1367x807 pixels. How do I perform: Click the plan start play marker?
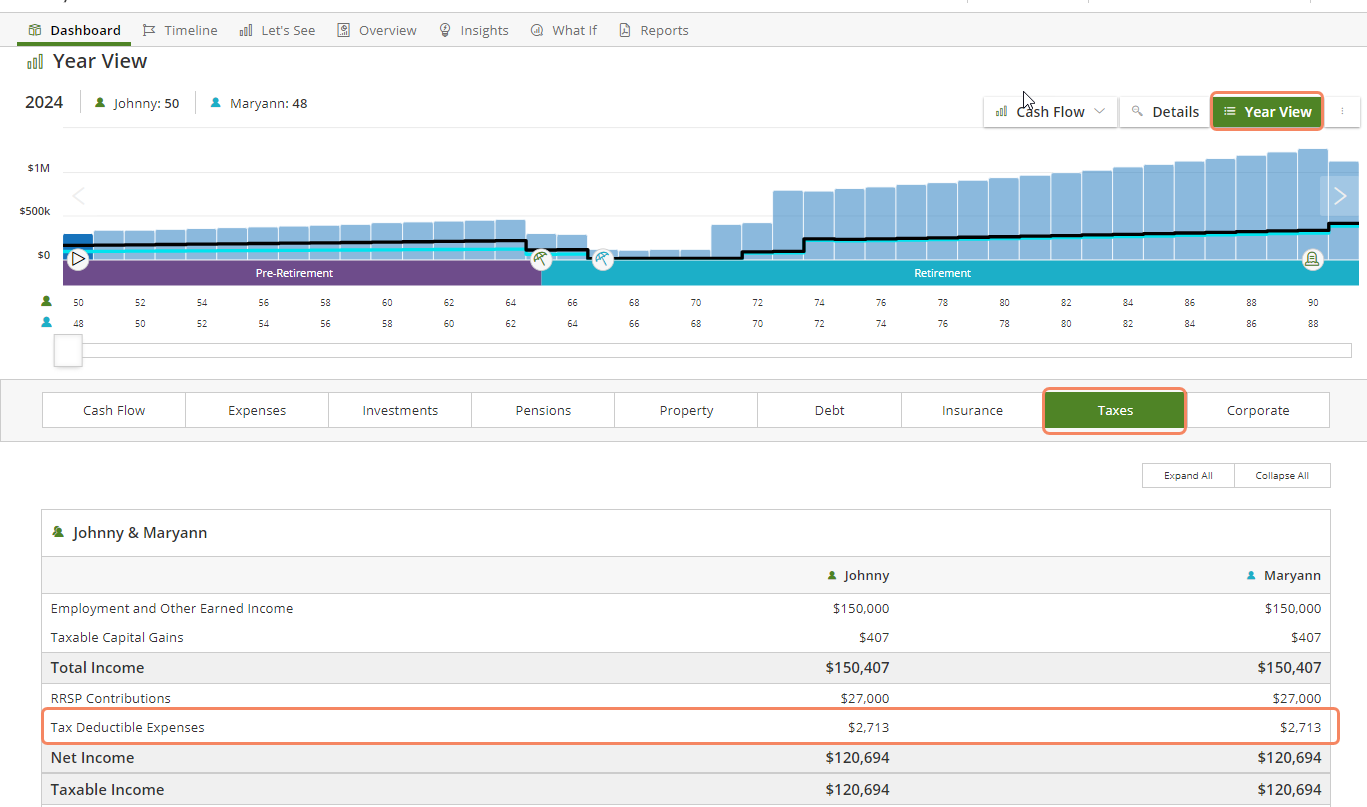point(78,260)
